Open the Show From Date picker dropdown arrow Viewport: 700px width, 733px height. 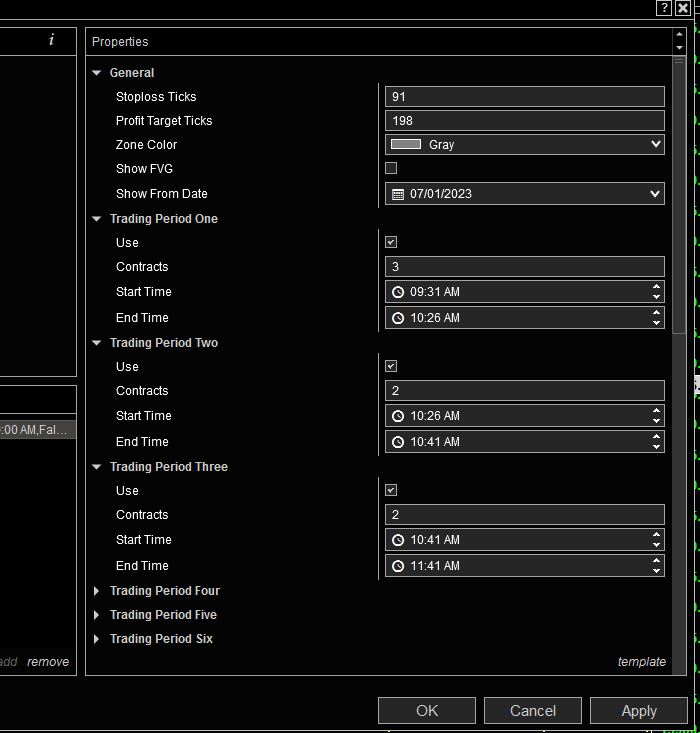point(655,194)
